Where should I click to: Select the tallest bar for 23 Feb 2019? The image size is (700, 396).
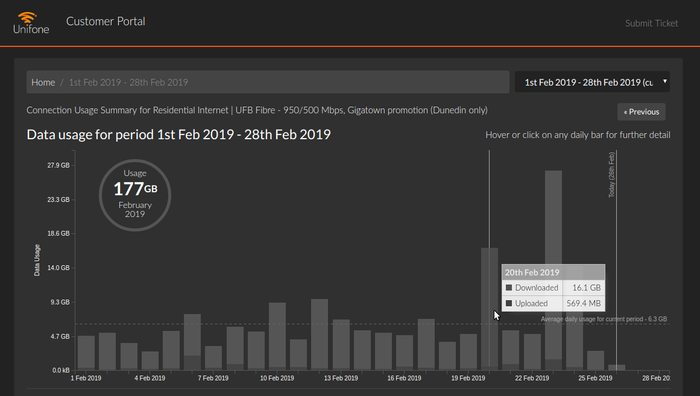coord(553,270)
